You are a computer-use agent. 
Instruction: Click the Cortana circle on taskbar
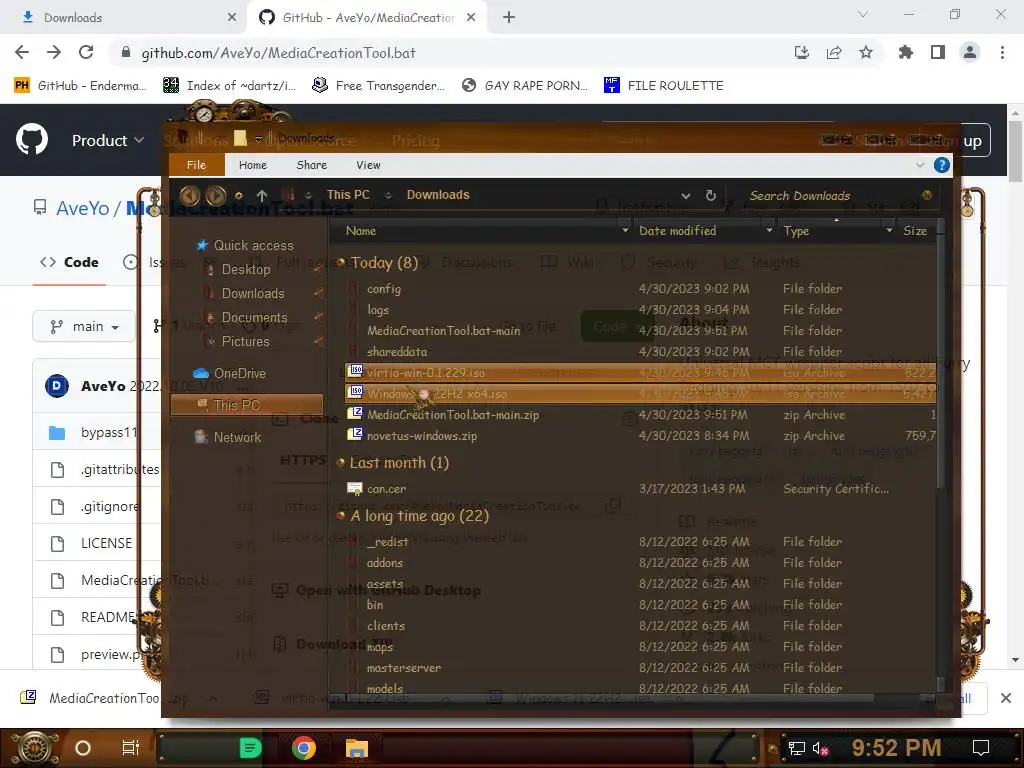tap(83, 748)
